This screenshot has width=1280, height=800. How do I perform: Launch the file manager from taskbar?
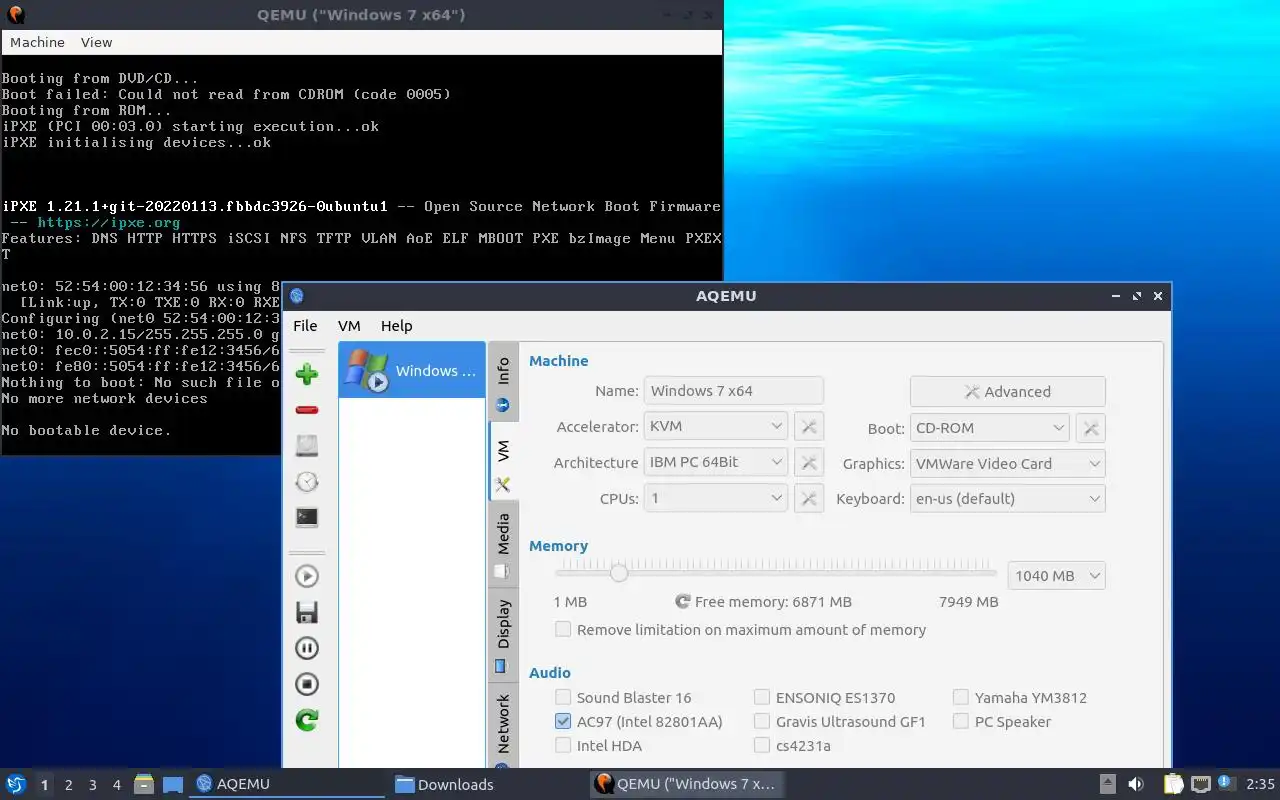click(143, 784)
